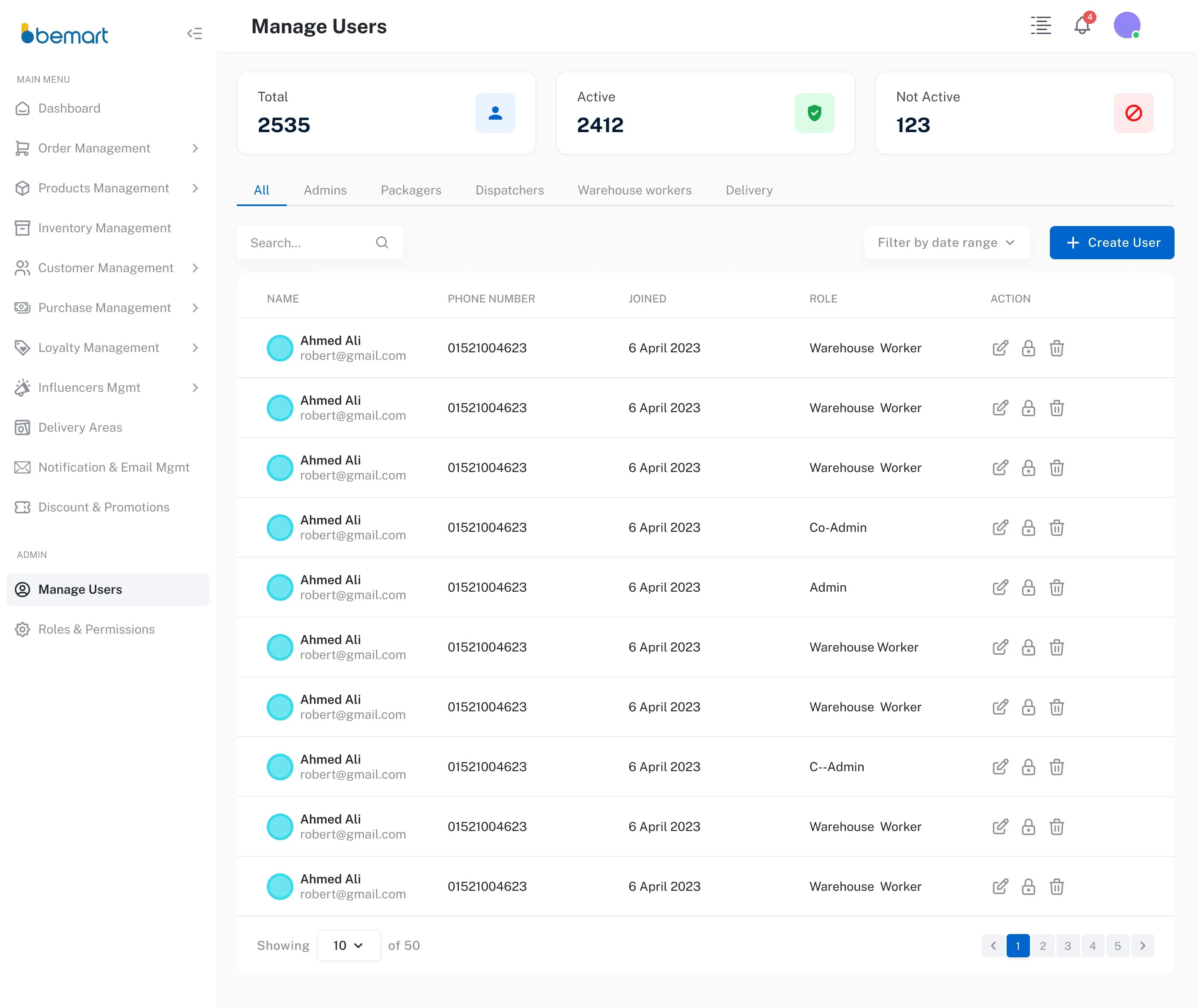Click lock icon in the Admin role row
This screenshot has height=1008, width=1197.
(x=1028, y=588)
